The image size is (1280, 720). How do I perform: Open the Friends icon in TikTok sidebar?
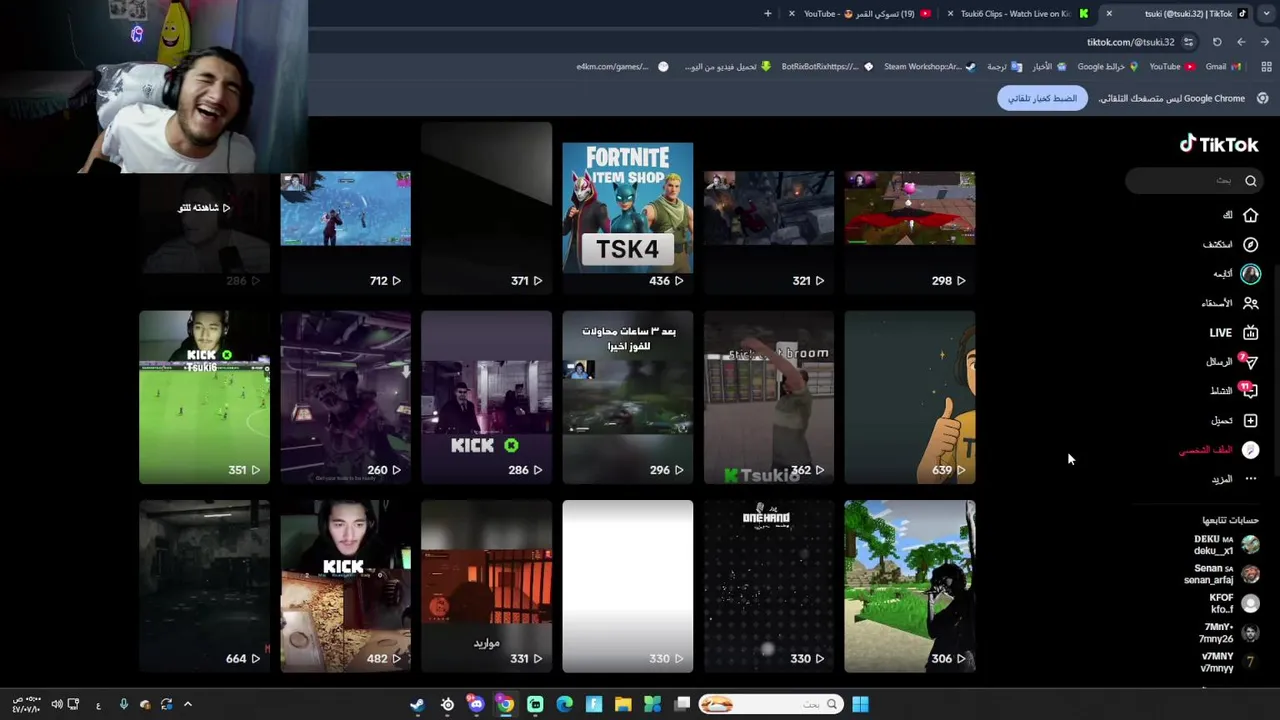tap(1250, 303)
